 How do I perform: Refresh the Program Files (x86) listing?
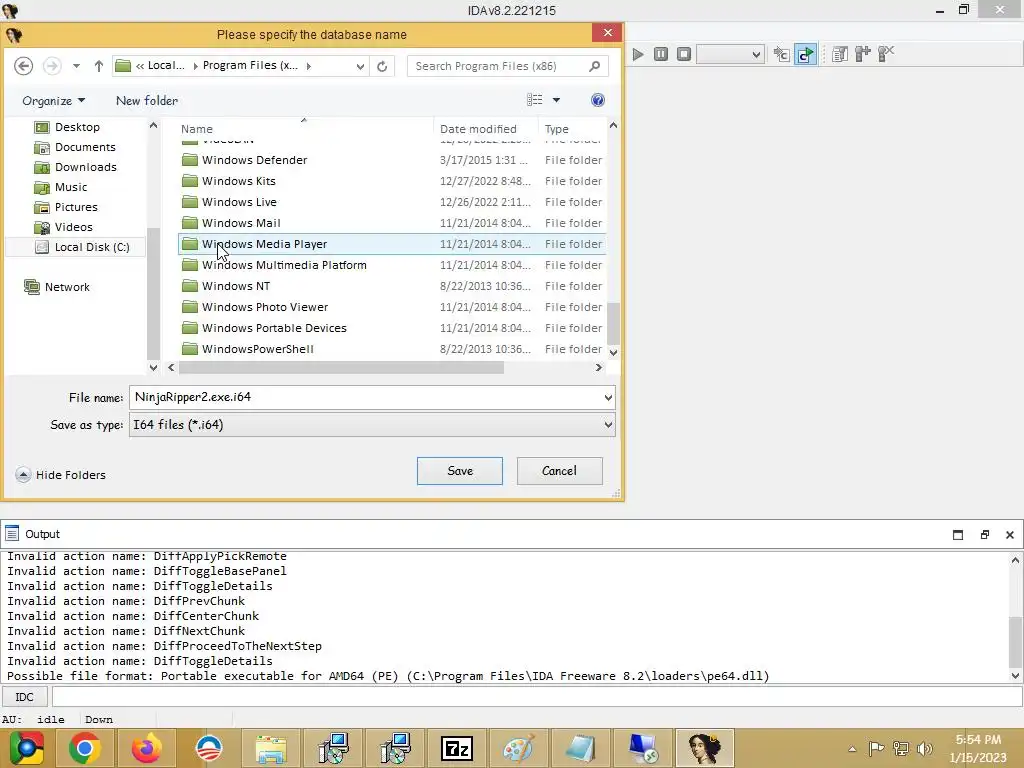click(x=382, y=66)
